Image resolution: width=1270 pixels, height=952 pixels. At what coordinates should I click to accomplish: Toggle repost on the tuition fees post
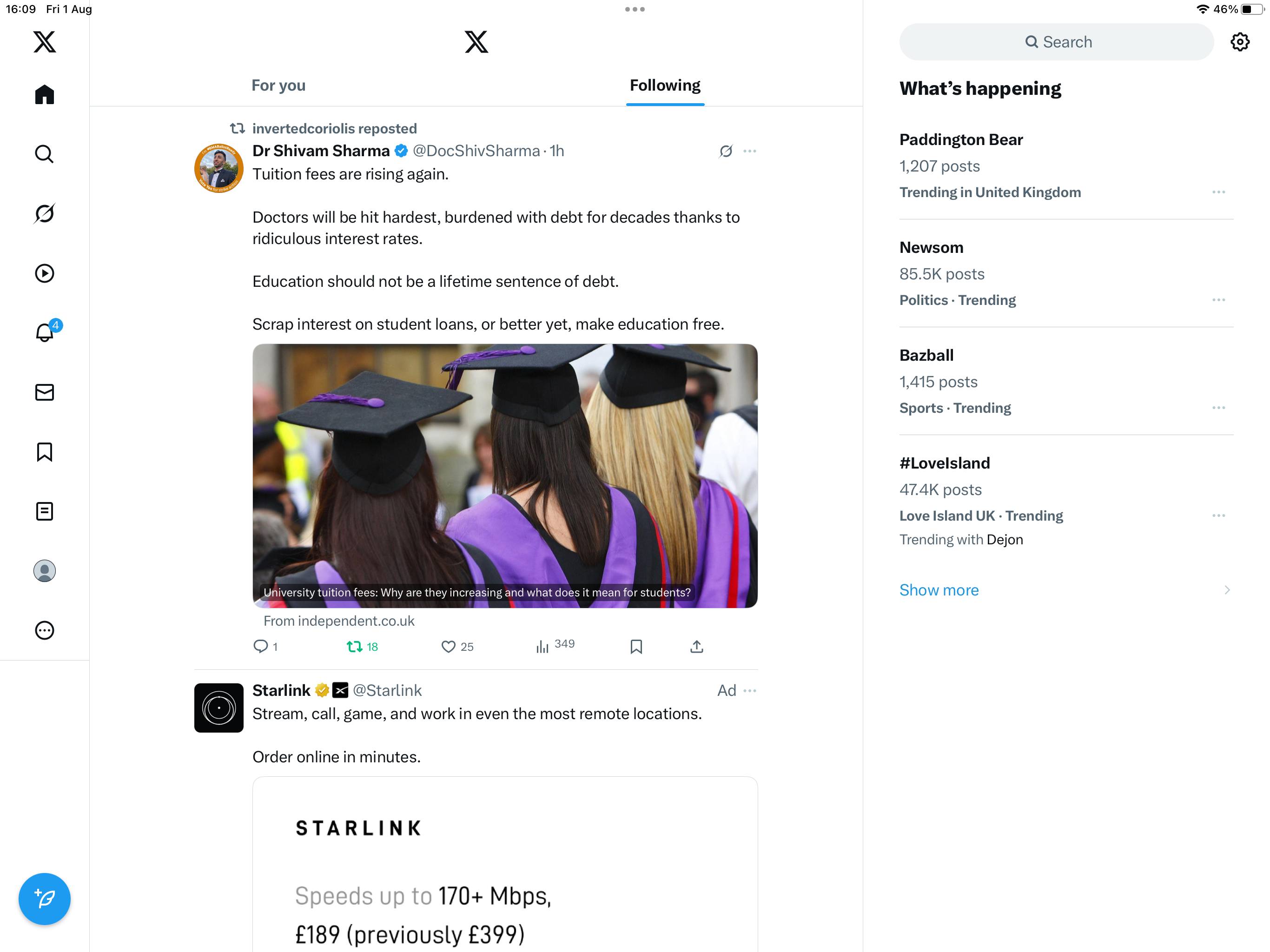click(355, 647)
